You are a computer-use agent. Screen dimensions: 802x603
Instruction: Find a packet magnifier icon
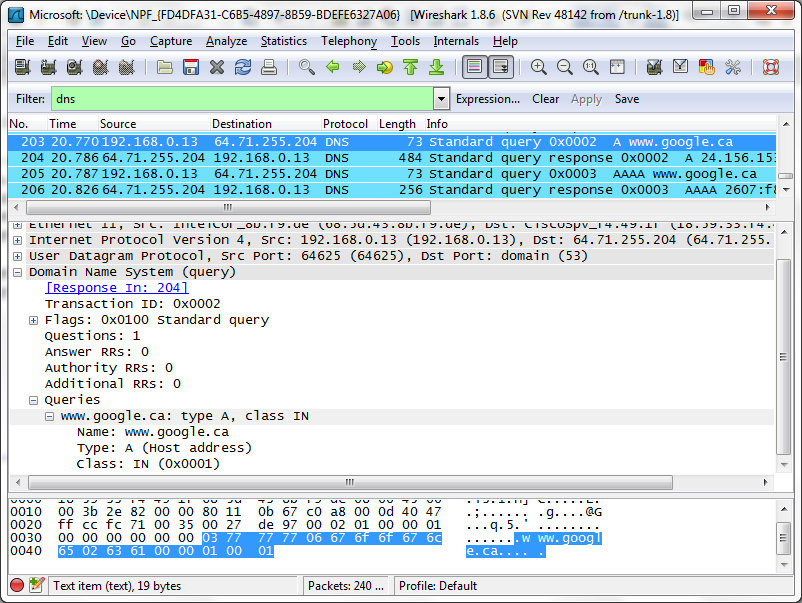click(x=307, y=67)
